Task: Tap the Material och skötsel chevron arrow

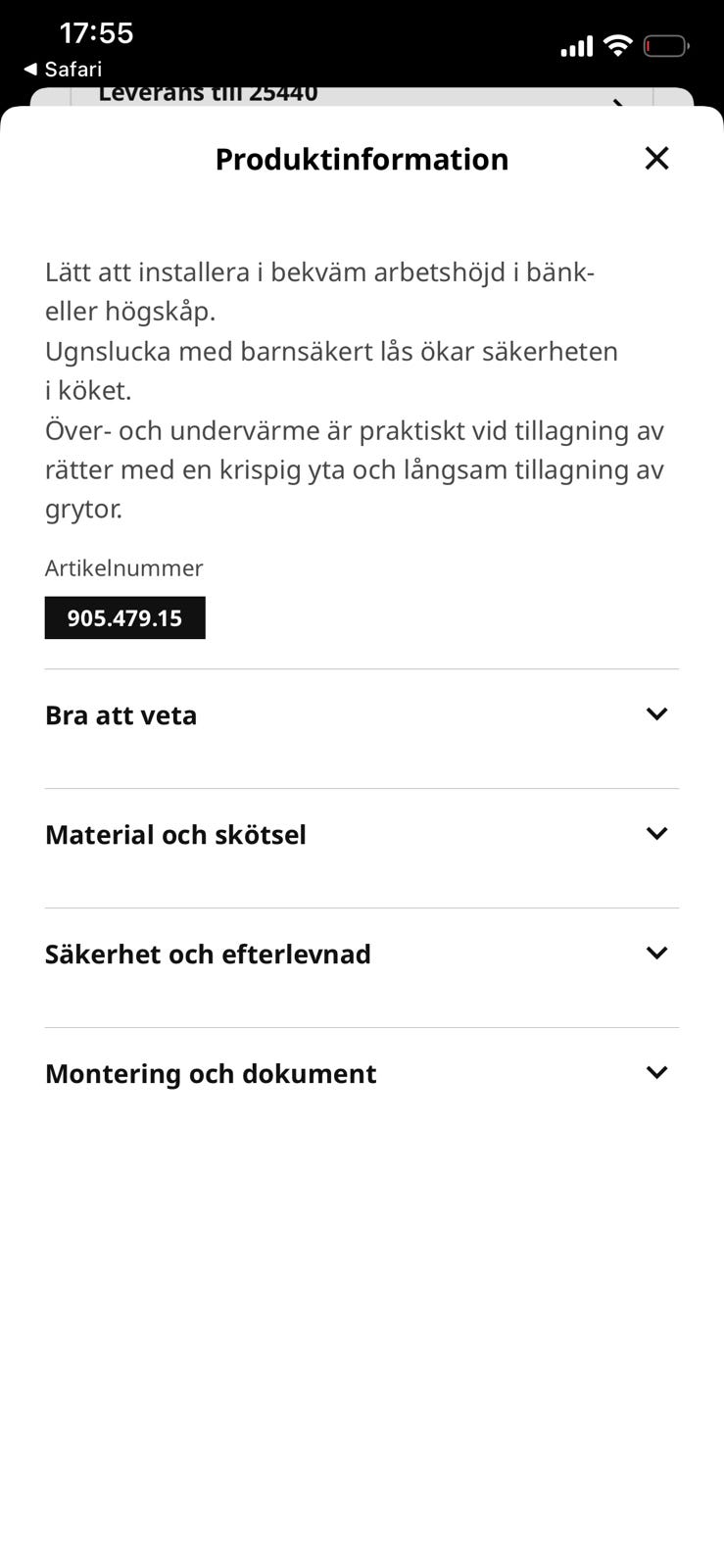Action: (x=656, y=834)
